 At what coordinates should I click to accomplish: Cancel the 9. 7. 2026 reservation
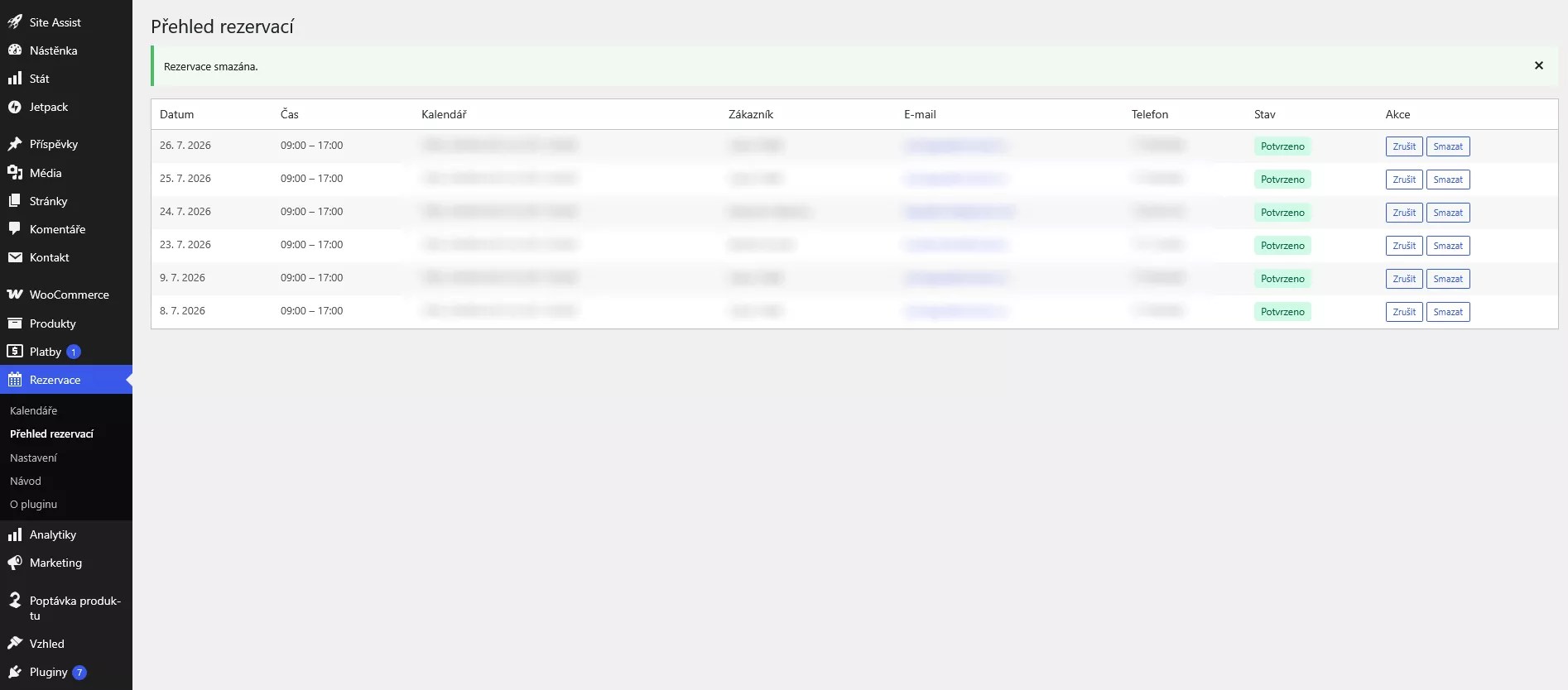tap(1404, 279)
